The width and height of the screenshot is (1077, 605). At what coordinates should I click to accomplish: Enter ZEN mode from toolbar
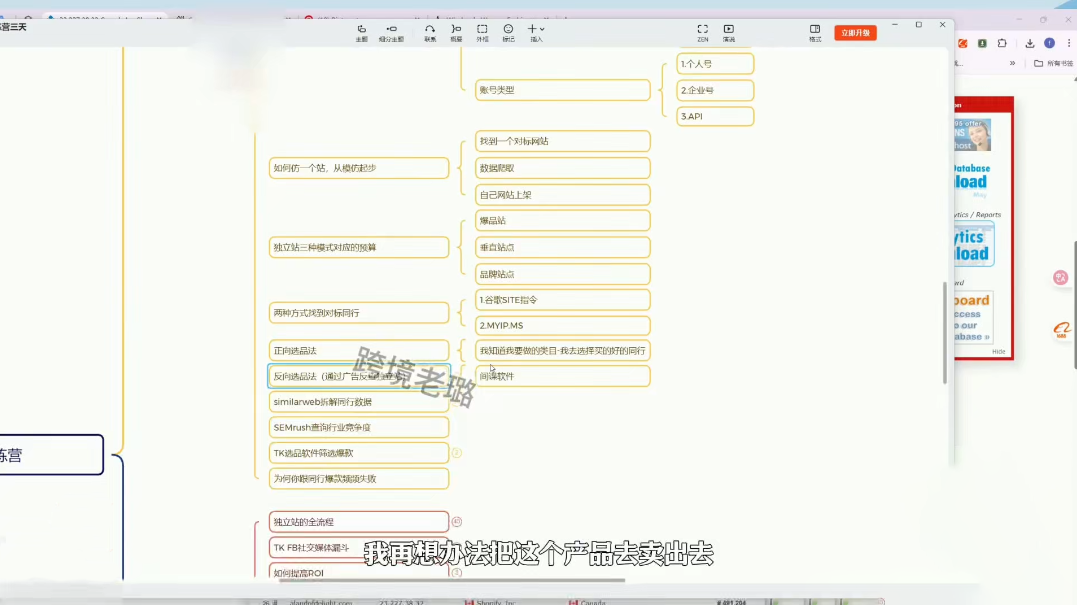tap(703, 32)
